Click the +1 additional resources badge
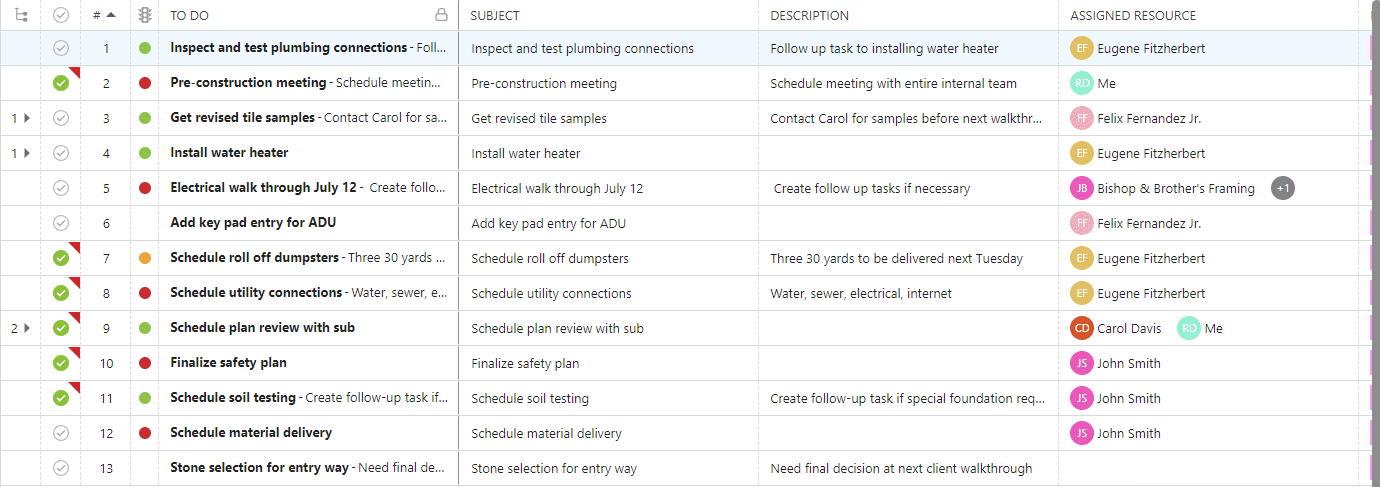1380x487 pixels. pyautogui.click(x=1282, y=188)
